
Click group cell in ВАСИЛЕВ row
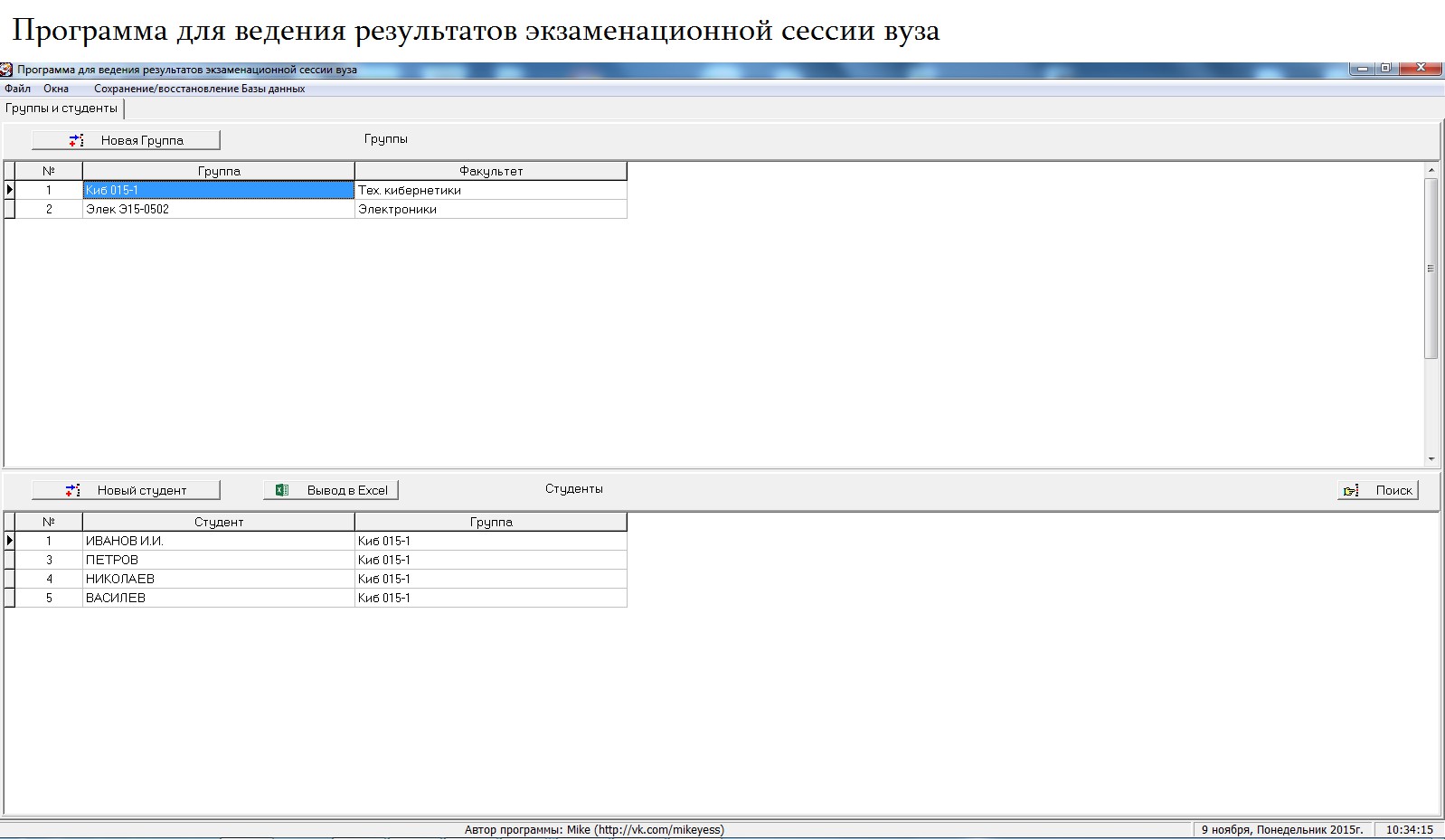[490, 598]
